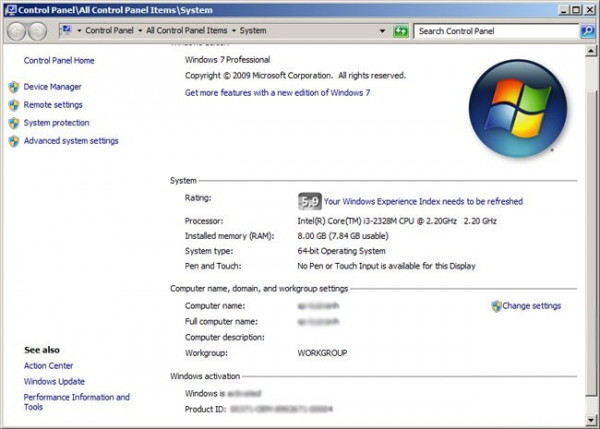
Task: Open Remote settings link
Action: tap(53, 105)
